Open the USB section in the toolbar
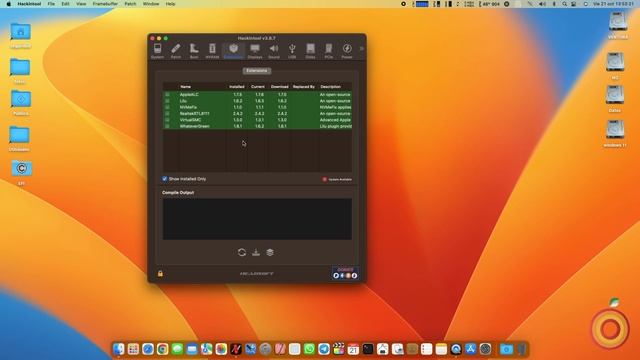640x360 pixels. click(x=292, y=51)
